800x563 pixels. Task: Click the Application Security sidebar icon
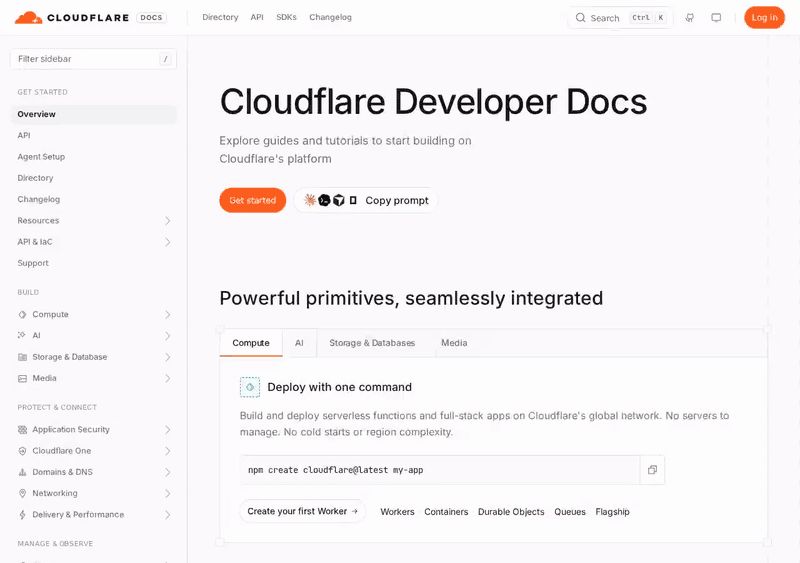22,429
